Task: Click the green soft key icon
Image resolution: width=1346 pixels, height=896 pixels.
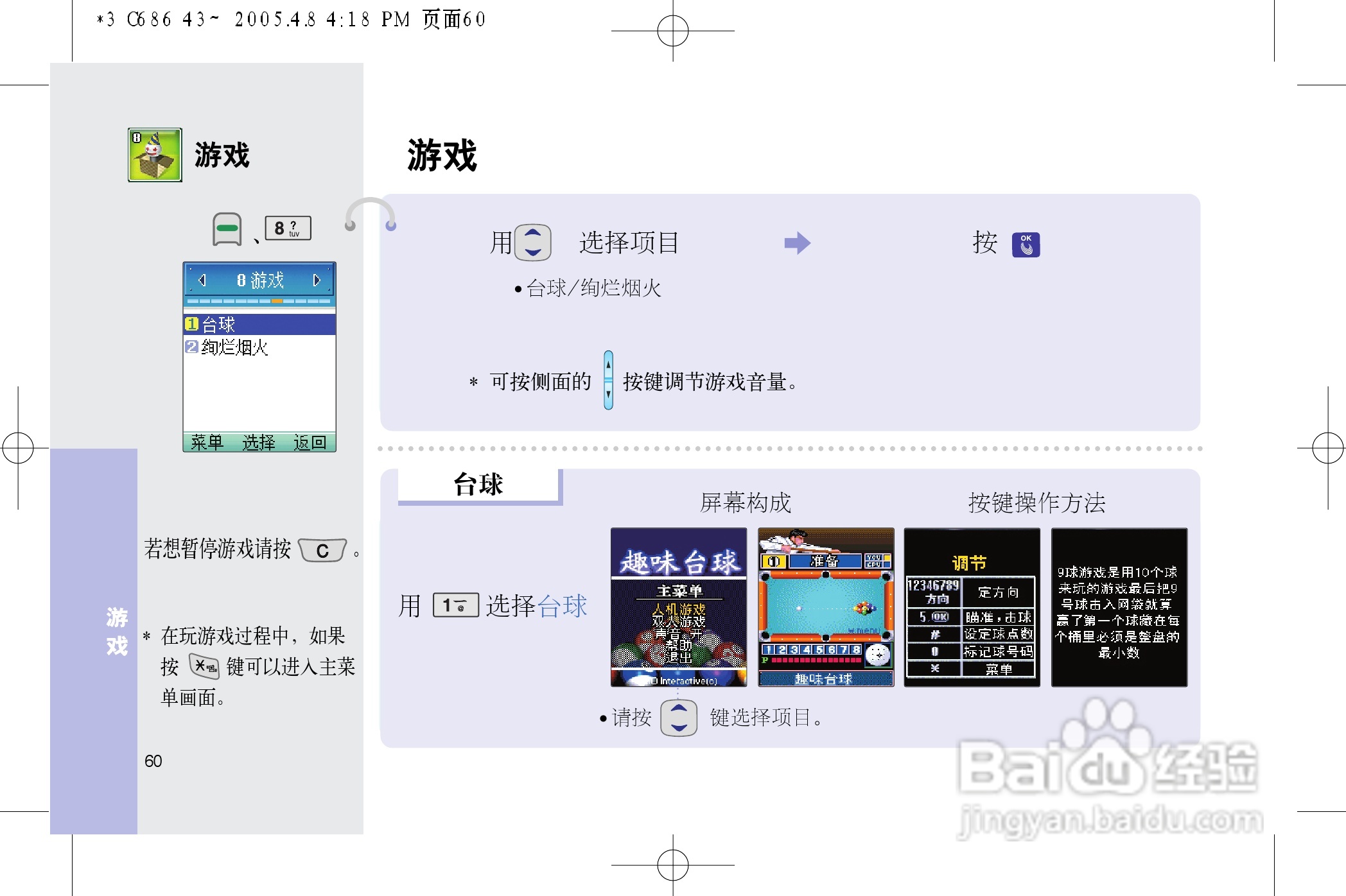Action: point(227,228)
